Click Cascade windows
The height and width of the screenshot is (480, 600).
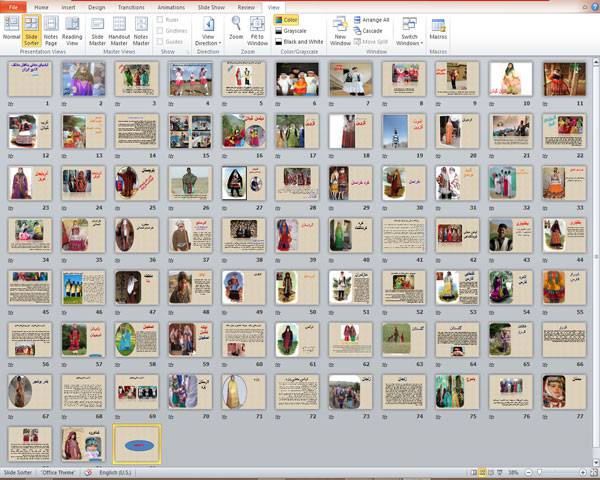[368, 31]
